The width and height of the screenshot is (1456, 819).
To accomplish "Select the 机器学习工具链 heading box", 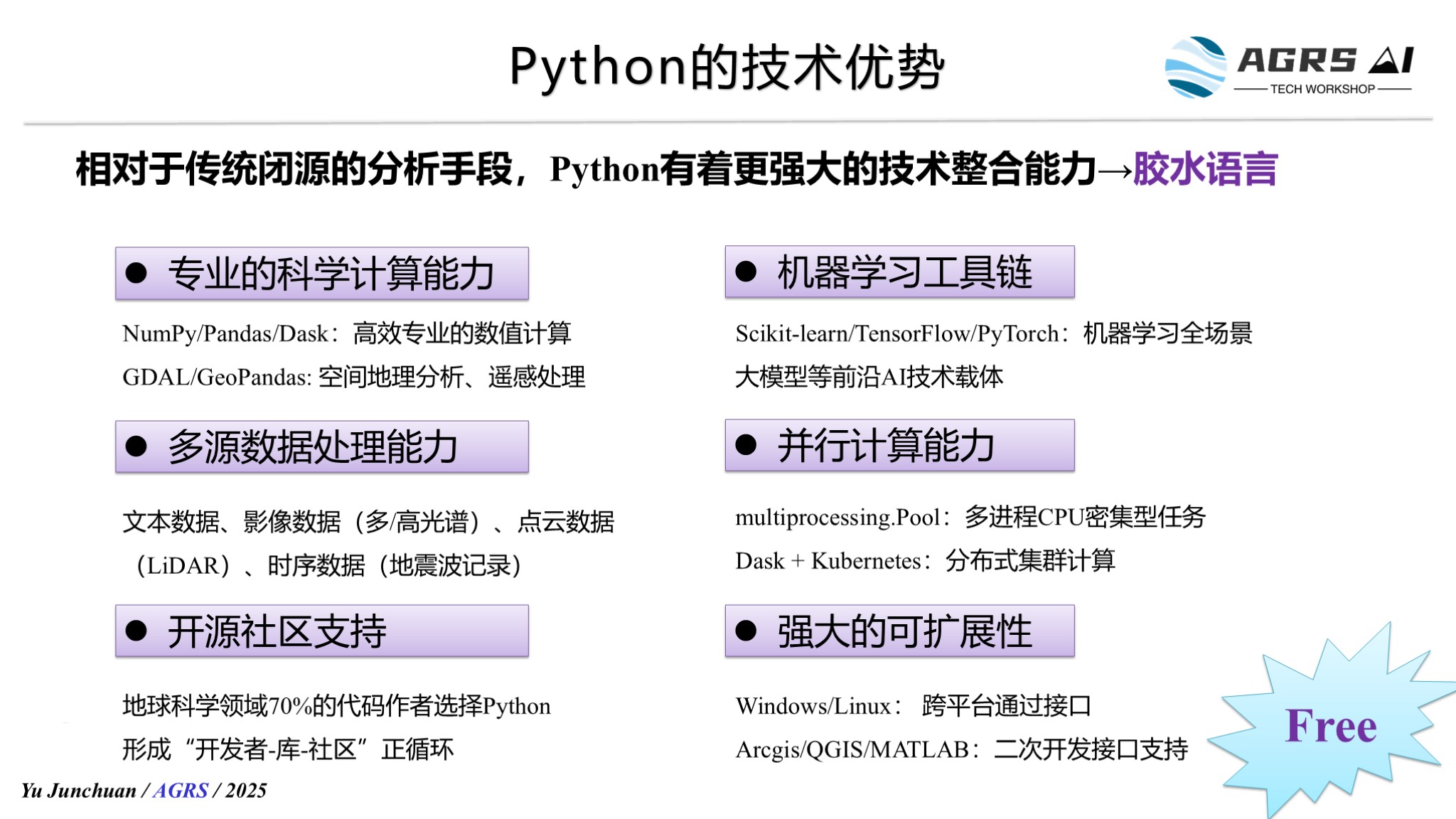I will pyautogui.click(x=900, y=272).
